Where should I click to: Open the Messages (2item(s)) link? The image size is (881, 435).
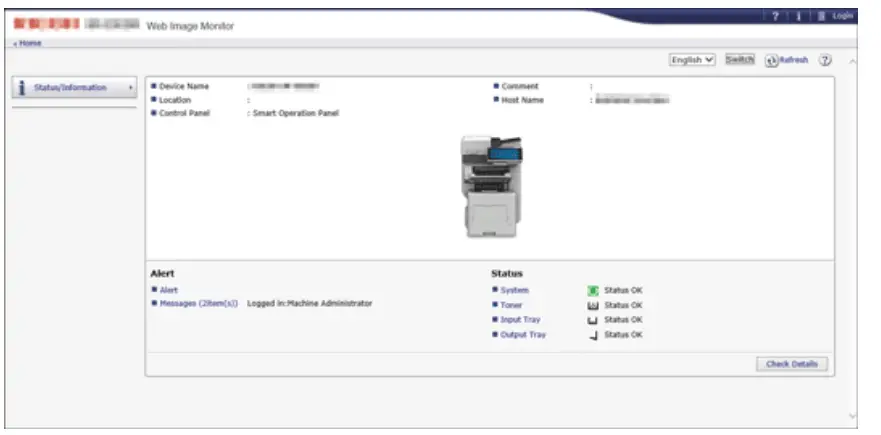[x=199, y=303]
